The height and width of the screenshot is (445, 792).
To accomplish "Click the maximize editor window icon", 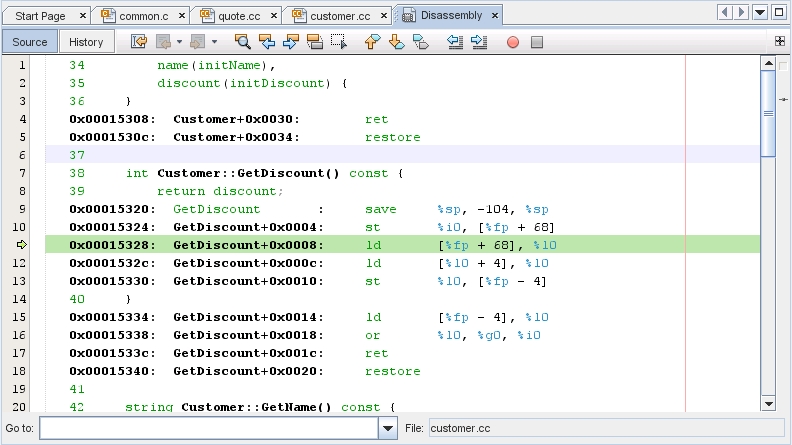I will 779,12.
